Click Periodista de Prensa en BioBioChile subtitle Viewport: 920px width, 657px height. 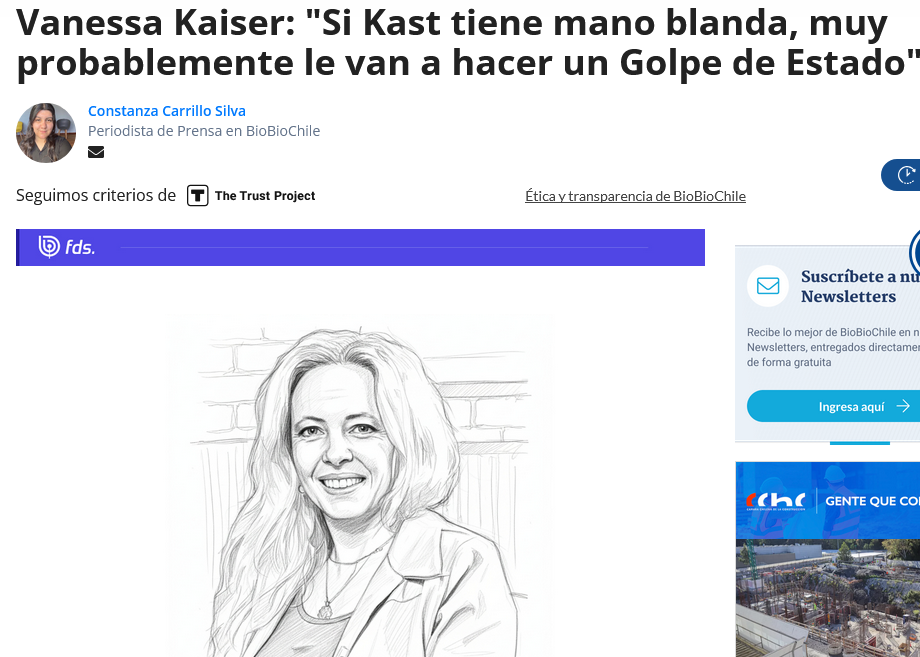(x=204, y=131)
